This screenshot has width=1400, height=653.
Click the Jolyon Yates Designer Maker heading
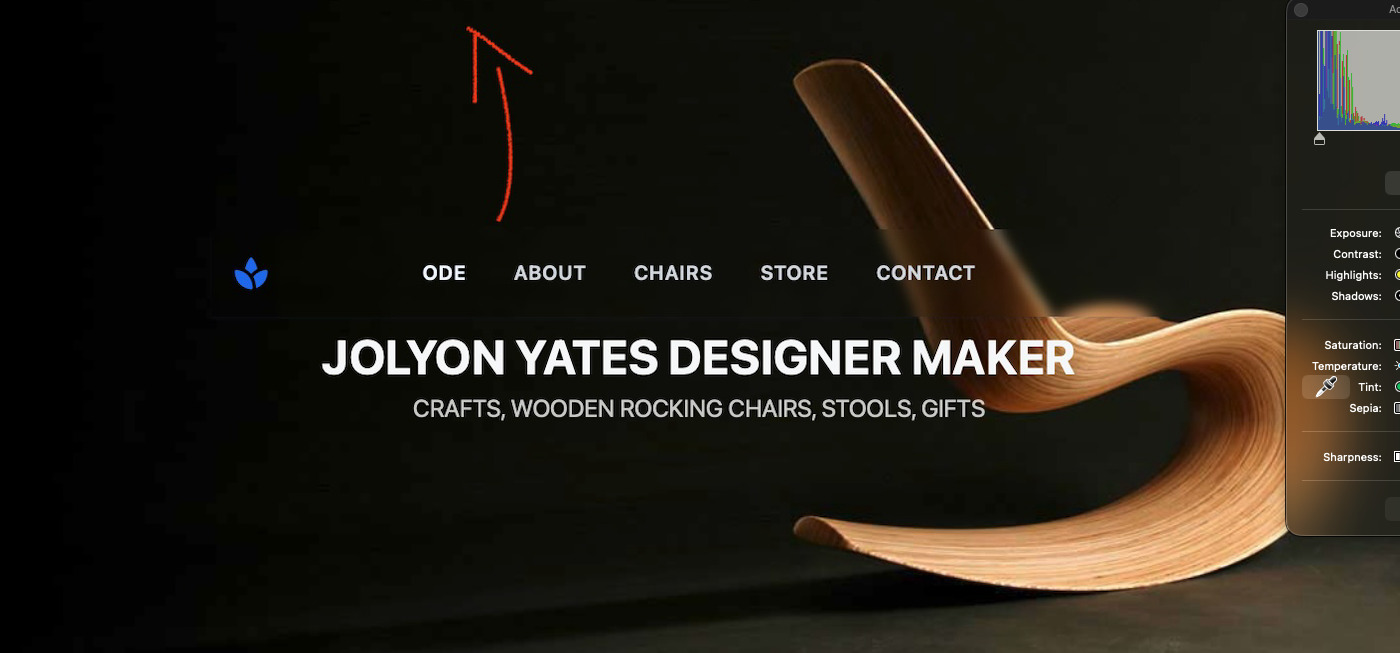click(x=698, y=358)
